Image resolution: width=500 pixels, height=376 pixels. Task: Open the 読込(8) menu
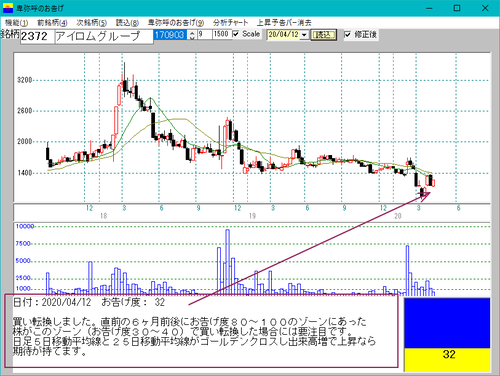127,23
